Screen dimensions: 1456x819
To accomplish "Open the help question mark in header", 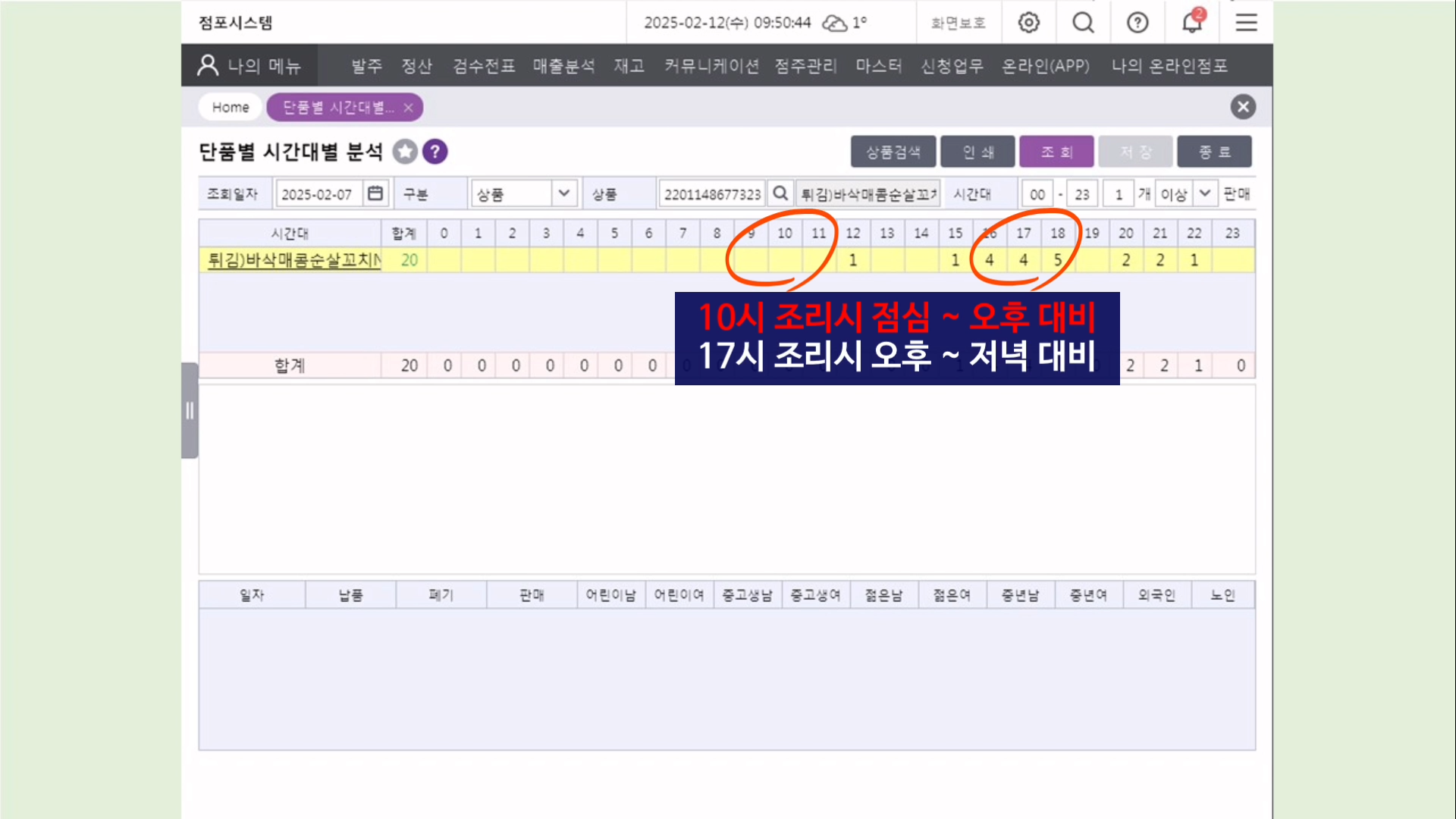I will coord(1137,23).
